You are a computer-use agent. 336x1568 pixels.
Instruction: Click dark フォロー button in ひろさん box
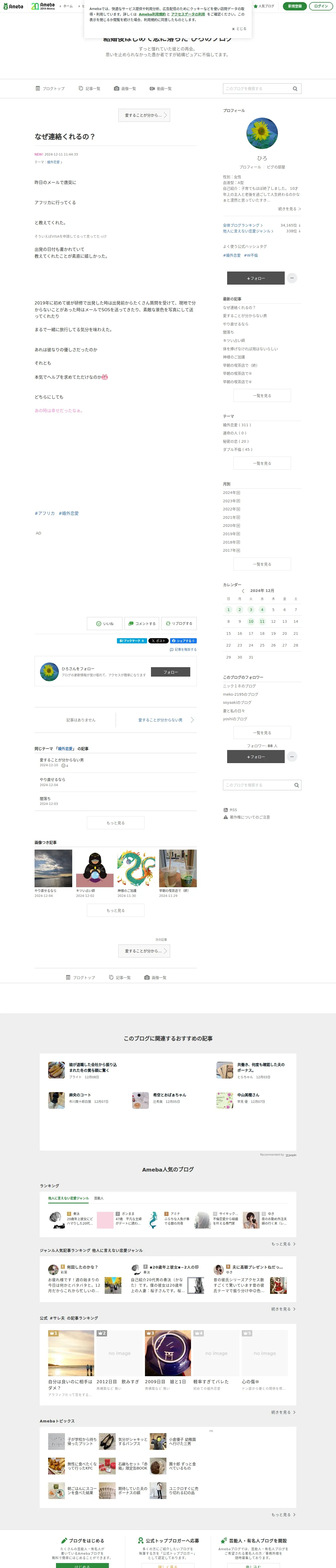tap(170, 672)
